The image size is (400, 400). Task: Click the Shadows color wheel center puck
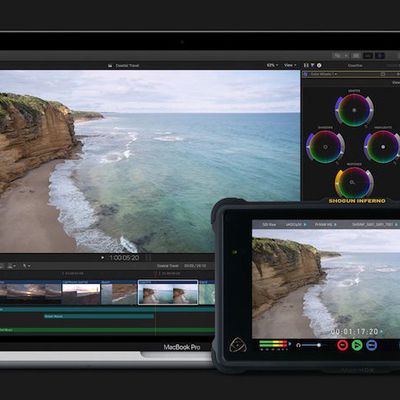click(x=325, y=147)
